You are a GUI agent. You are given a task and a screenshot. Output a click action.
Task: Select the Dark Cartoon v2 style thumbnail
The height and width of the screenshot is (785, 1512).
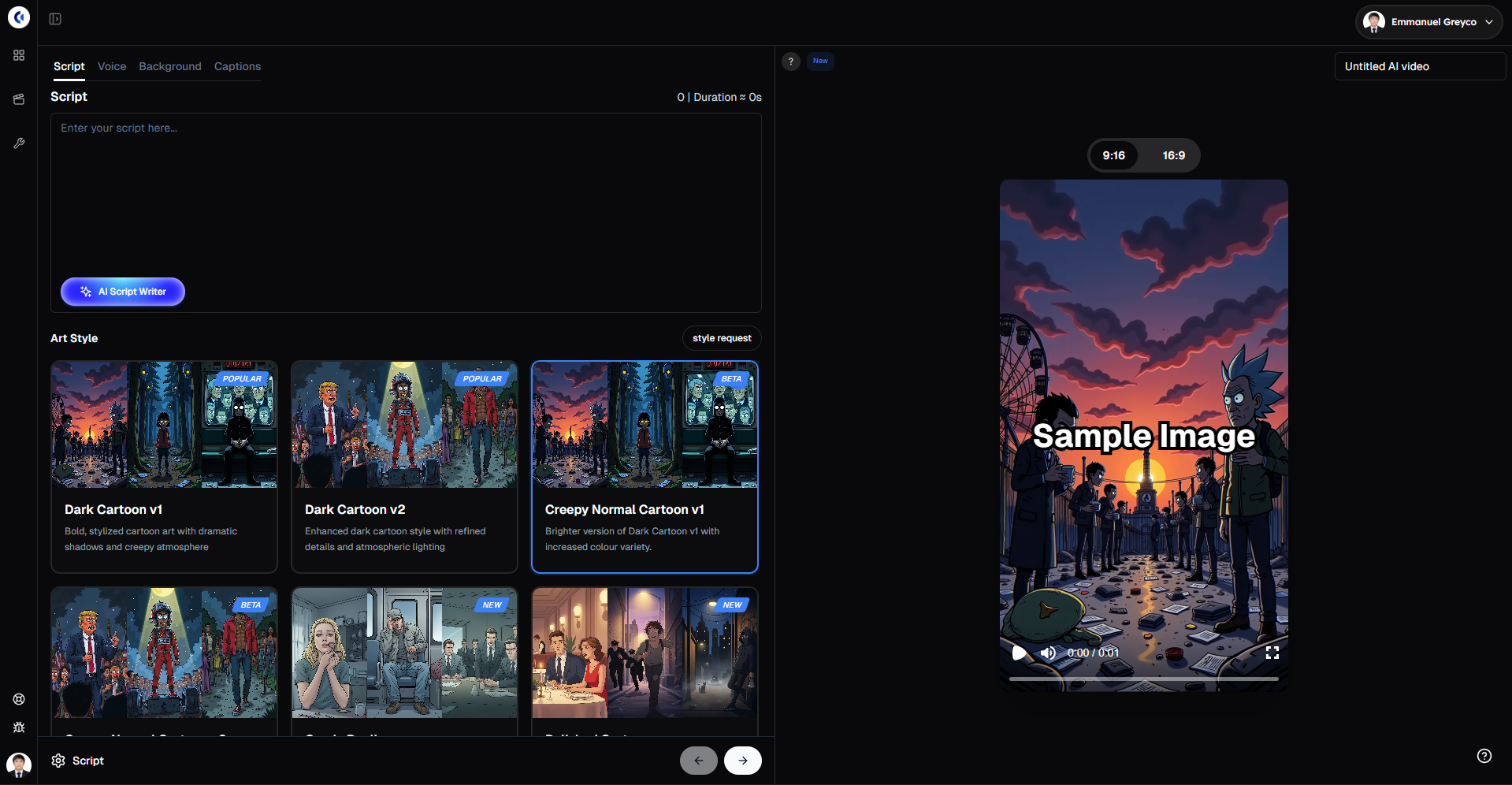(x=404, y=425)
